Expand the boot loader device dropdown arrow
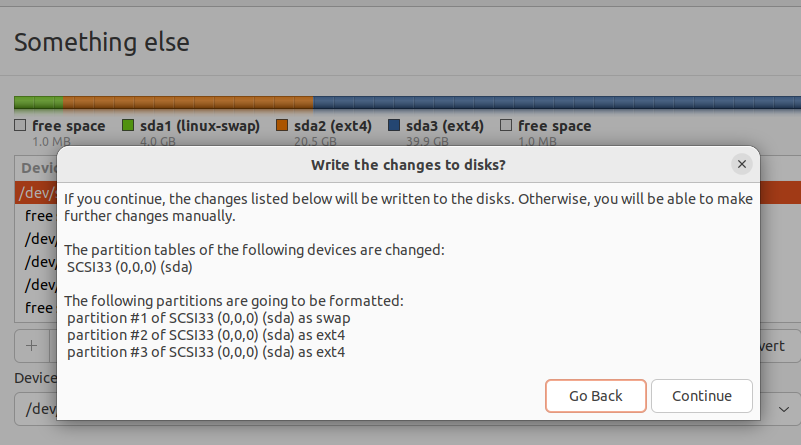This screenshot has height=445, width=801. [780, 409]
